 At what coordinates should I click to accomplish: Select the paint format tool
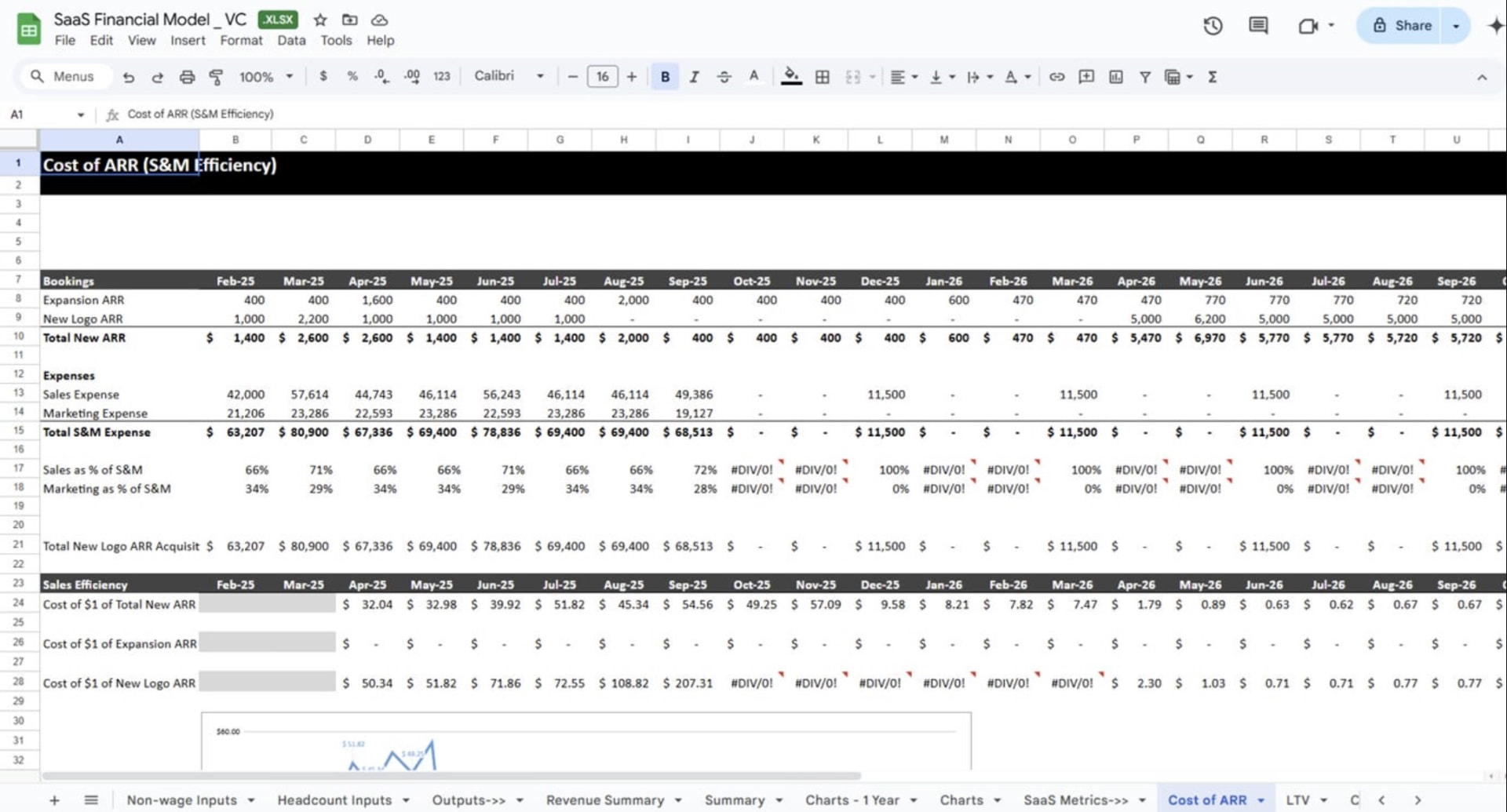tap(216, 77)
